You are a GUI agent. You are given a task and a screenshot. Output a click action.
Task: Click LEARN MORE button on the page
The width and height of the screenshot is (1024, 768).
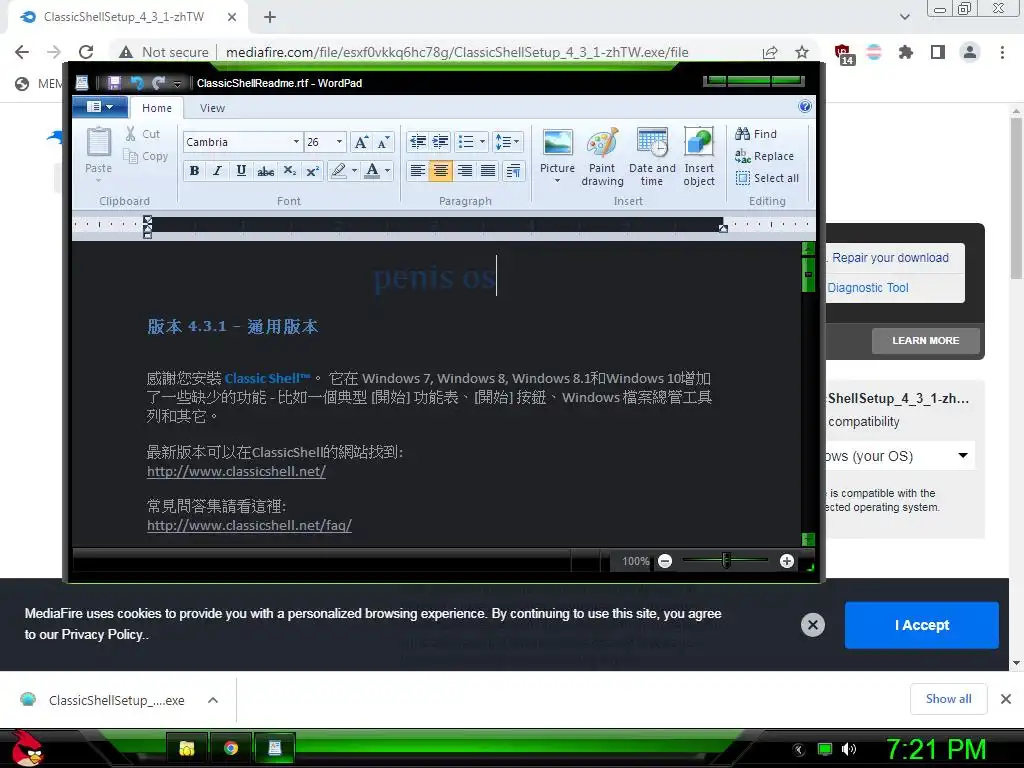(925, 341)
